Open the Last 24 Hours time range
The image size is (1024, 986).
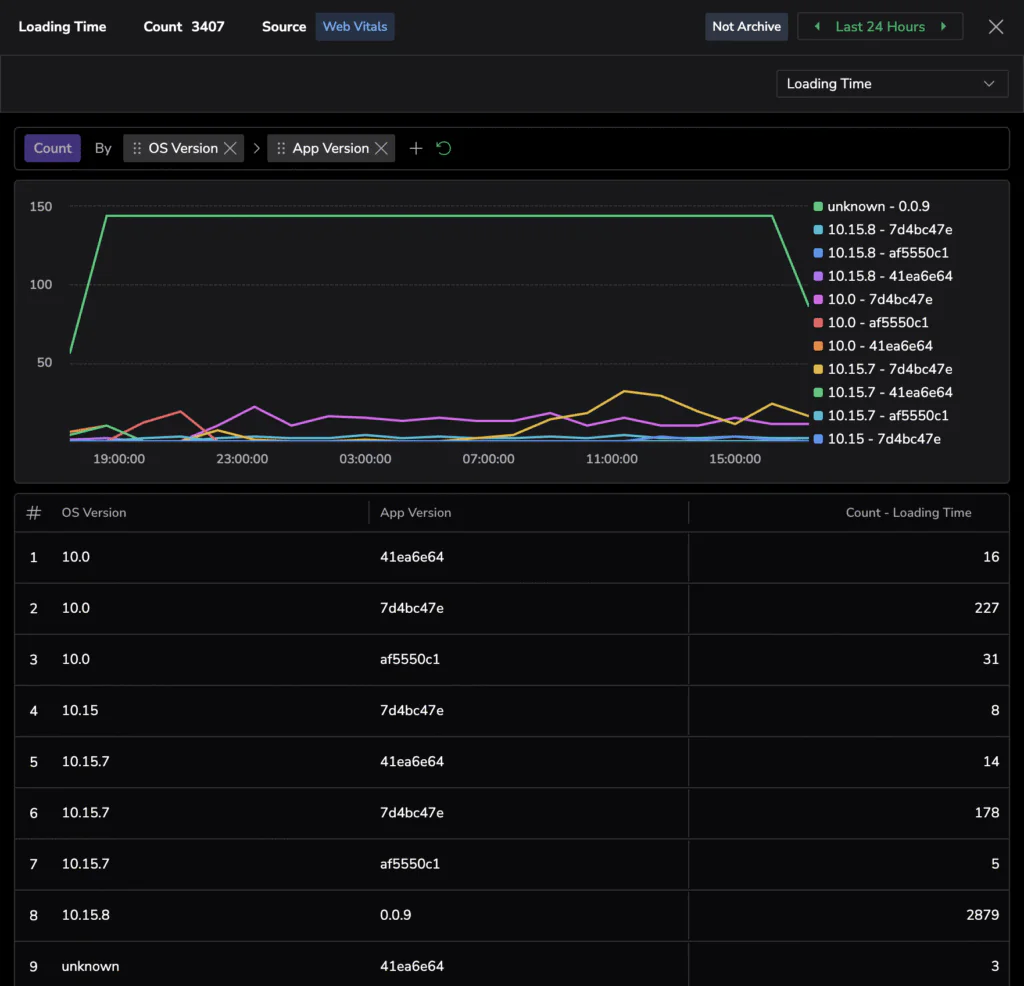880,27
